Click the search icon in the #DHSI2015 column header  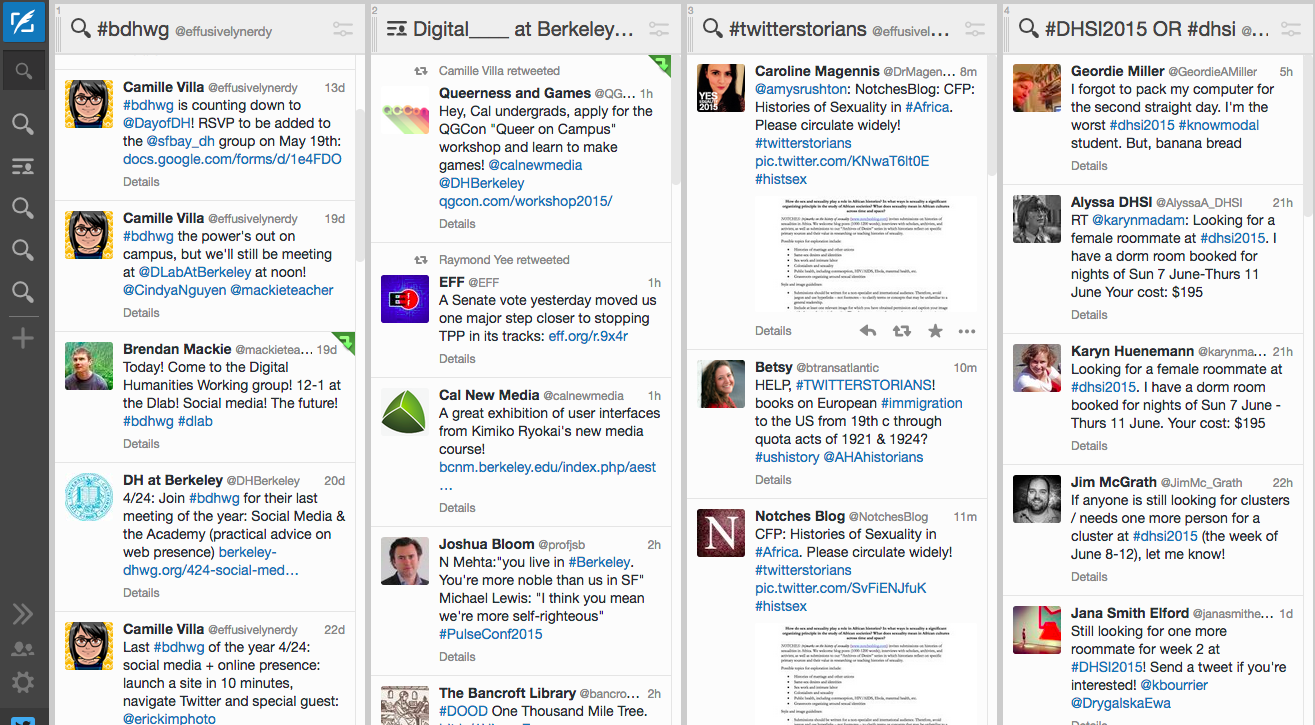1028,30
